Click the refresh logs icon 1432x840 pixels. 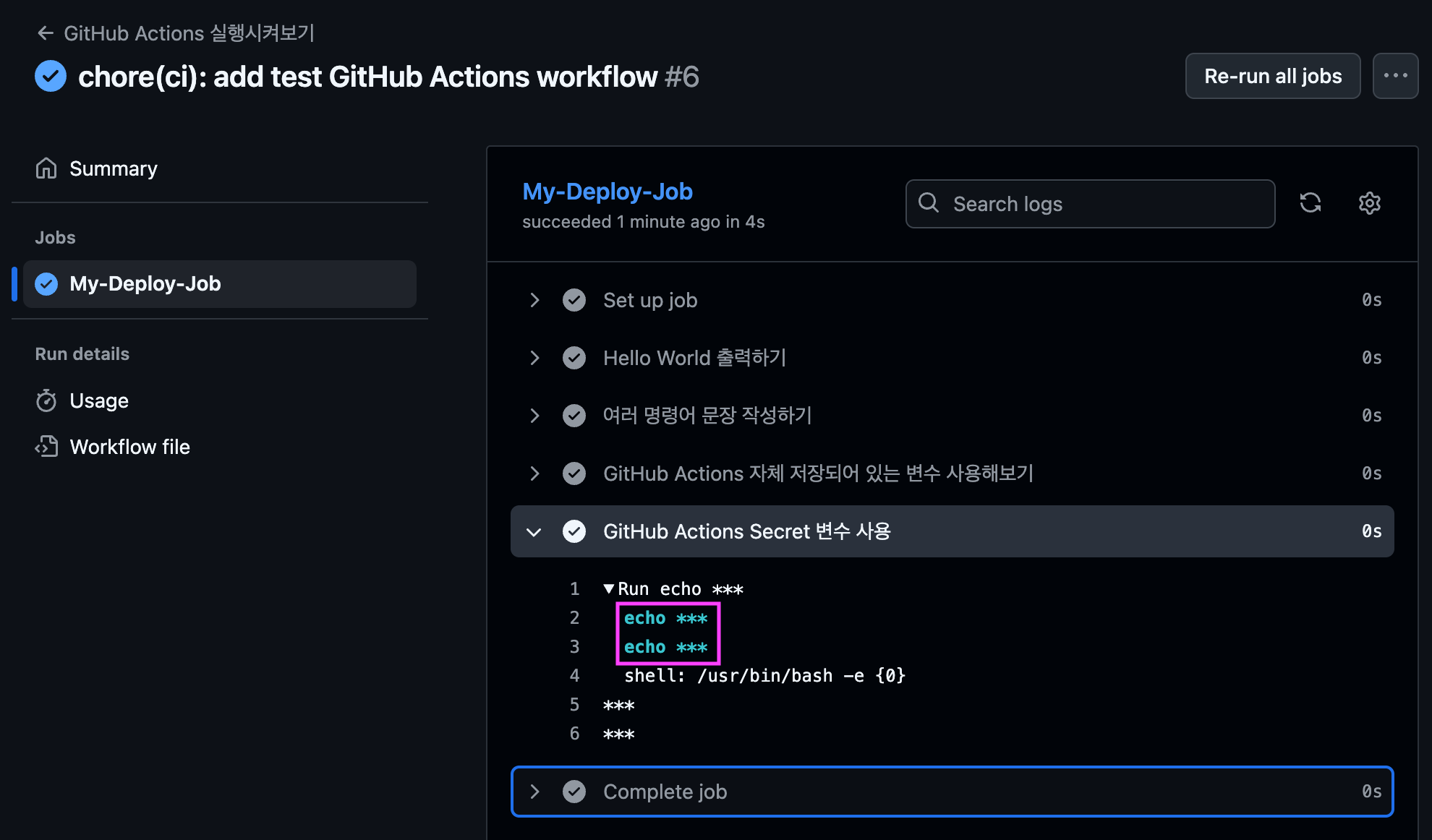pyautogui.click(x=1310, y=203)
